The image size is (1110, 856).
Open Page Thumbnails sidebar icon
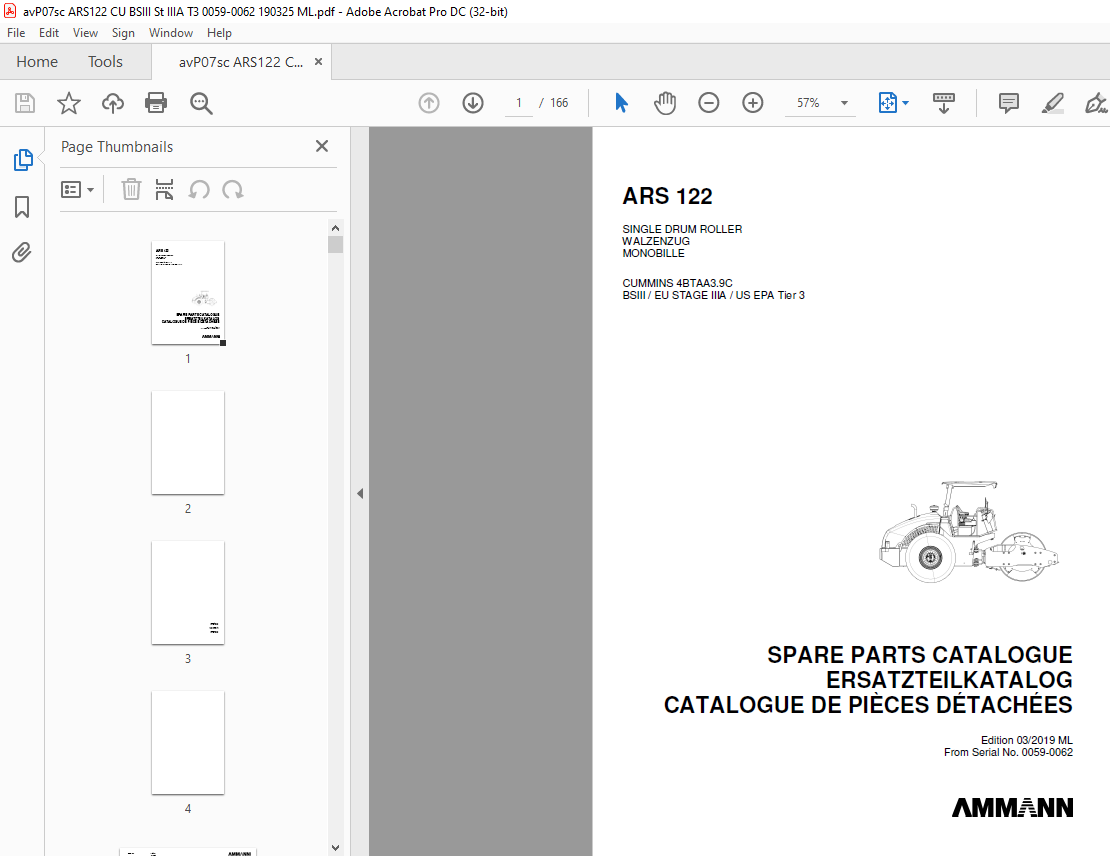(23, 160)
